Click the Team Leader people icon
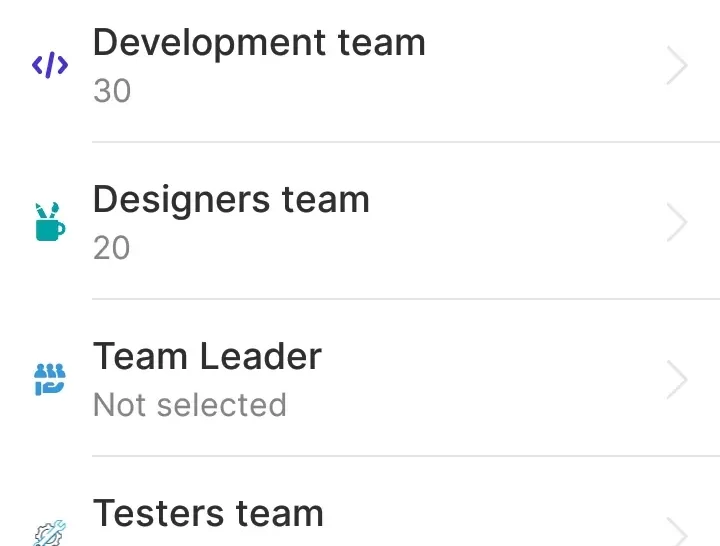 pyautogui.click(x=49, y=380)
